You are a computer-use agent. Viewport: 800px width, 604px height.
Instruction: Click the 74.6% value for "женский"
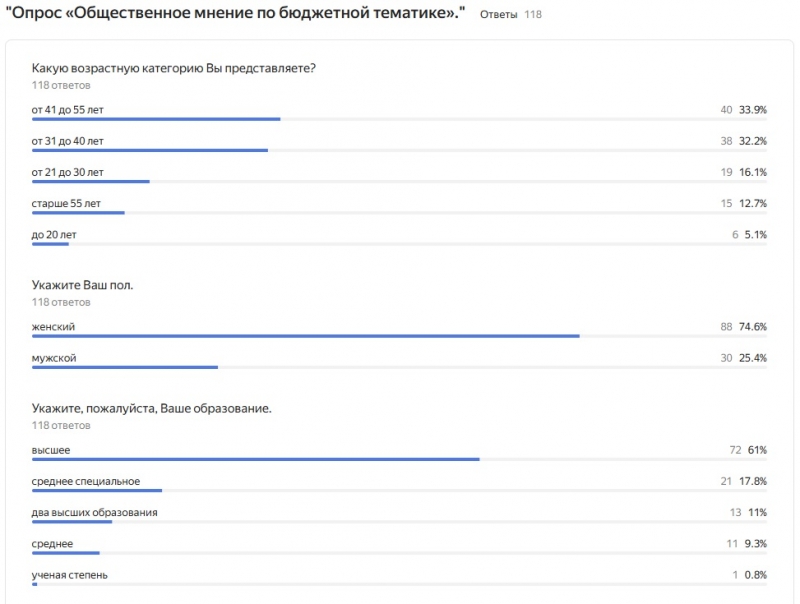coord(752,327)
